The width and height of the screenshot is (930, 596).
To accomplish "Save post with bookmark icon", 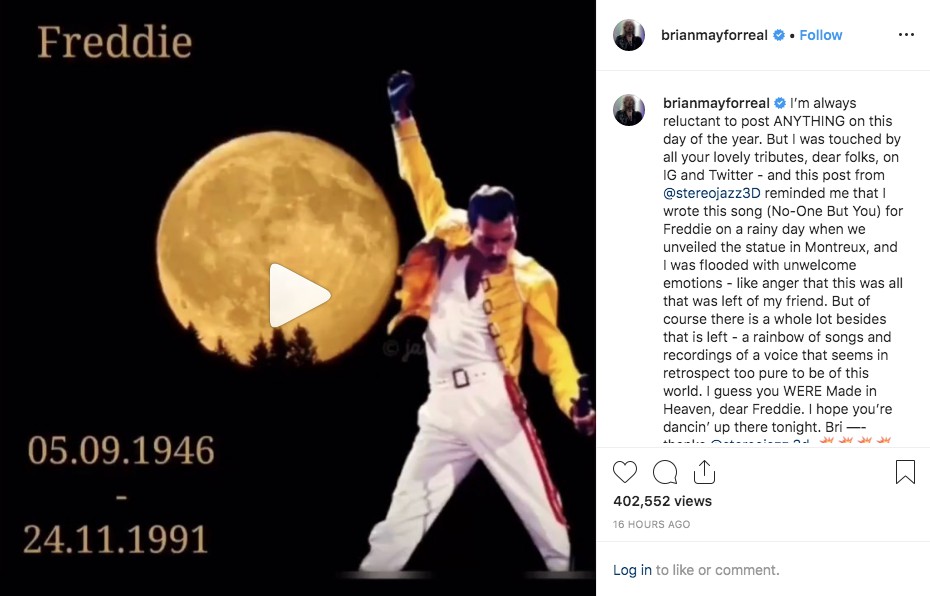I will coord(905,472).
